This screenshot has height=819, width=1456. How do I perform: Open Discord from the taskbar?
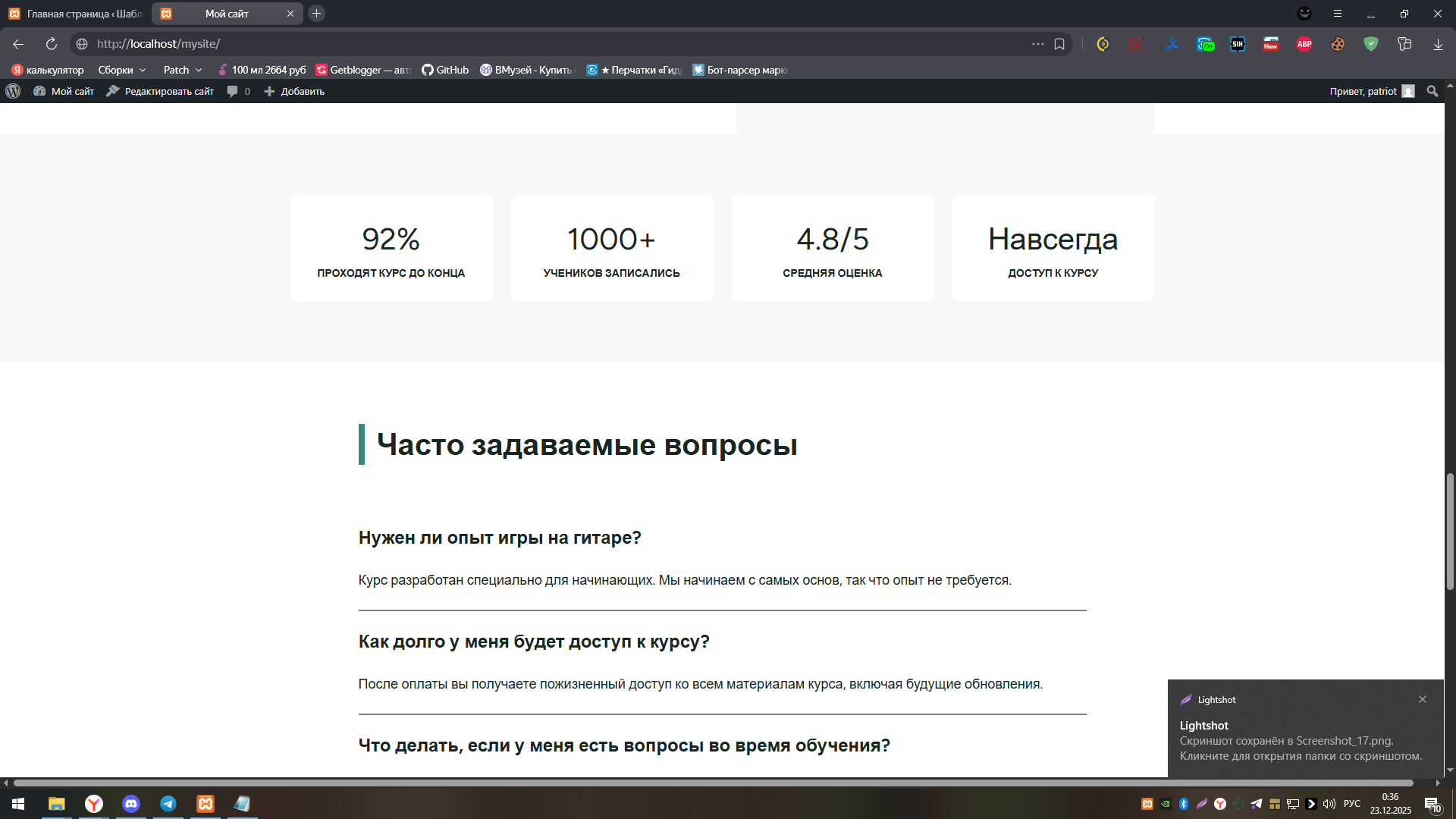131,804
